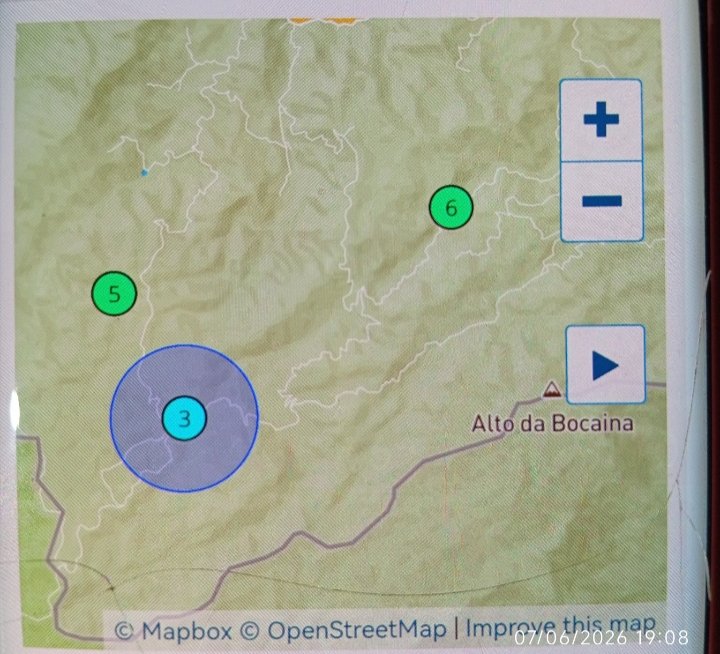Image resolution: width=720 pixels, height=654 pixels.
Task: Open the Mapbox attribution link
Action: pyautogui.click(x=173, y=630)
